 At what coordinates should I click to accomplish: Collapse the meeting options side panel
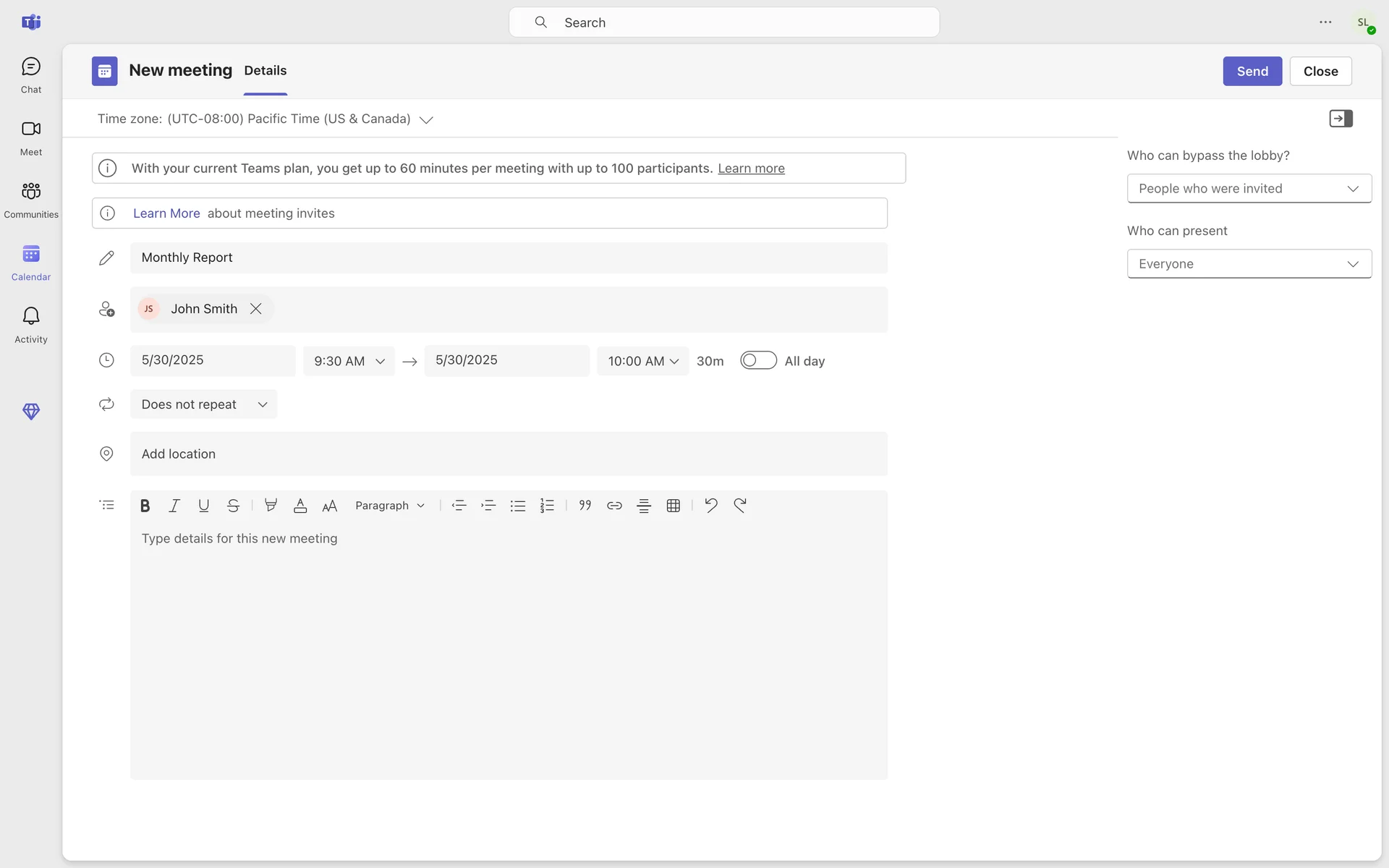click(x=1341, y=119)
